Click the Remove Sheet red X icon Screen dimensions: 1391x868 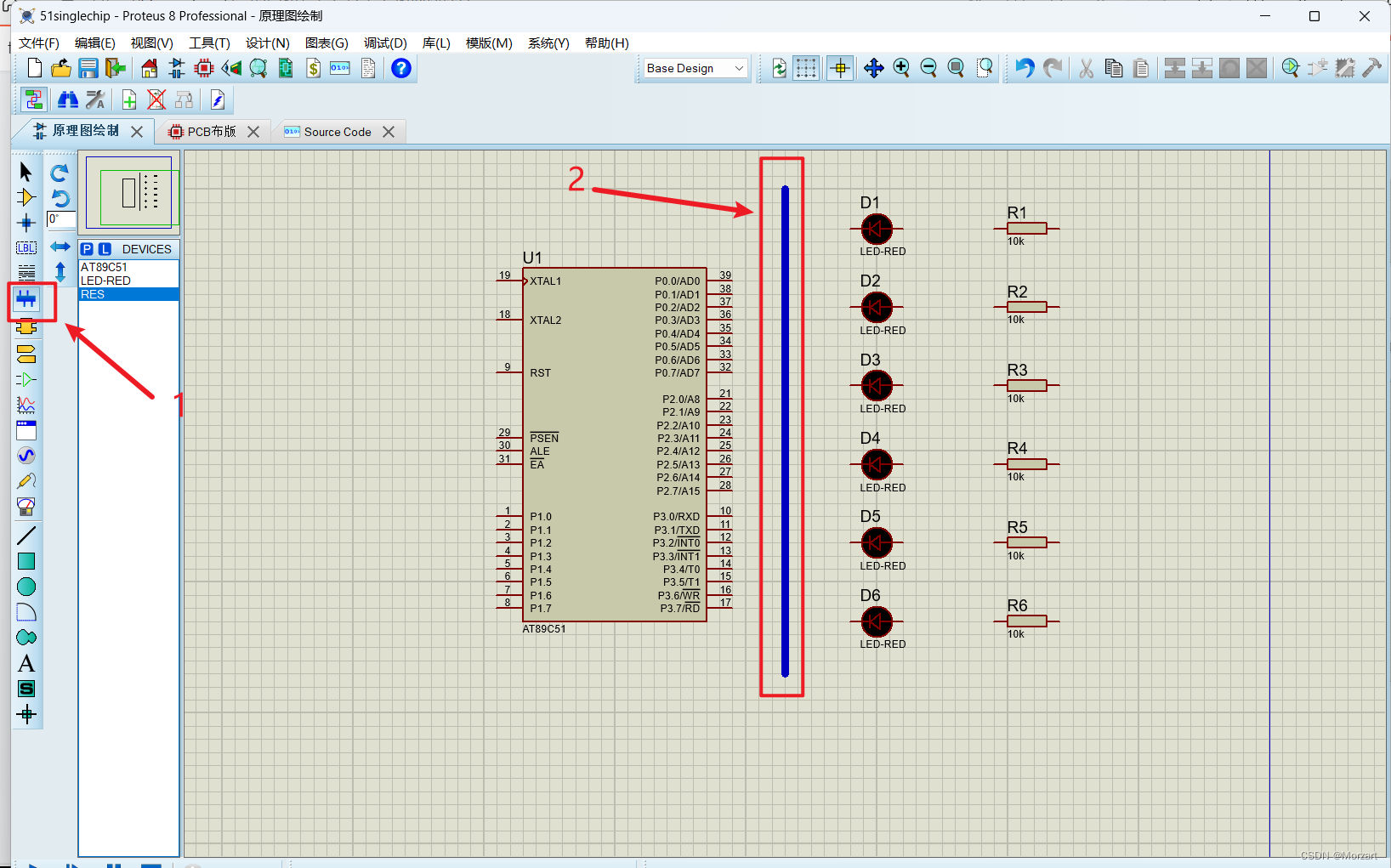click(x=156, y=100)
